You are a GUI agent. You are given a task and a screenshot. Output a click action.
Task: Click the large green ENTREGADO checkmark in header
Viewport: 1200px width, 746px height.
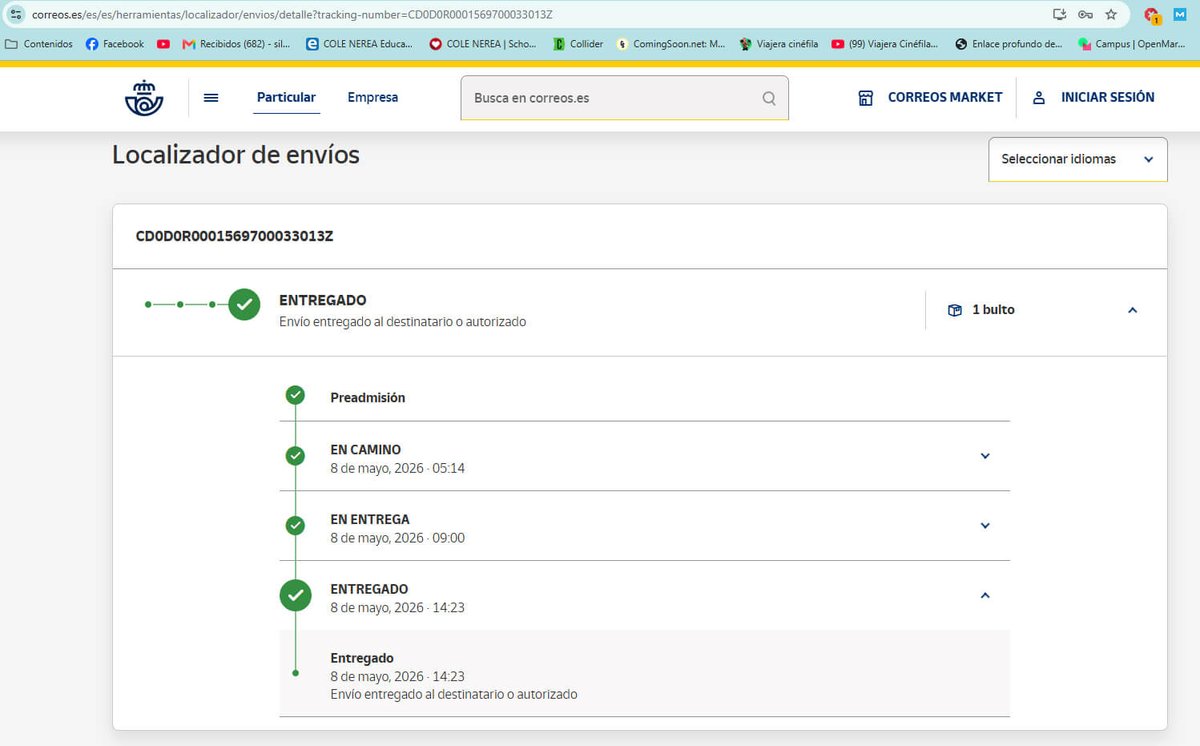pyautogui.click(x=244, y=304)
